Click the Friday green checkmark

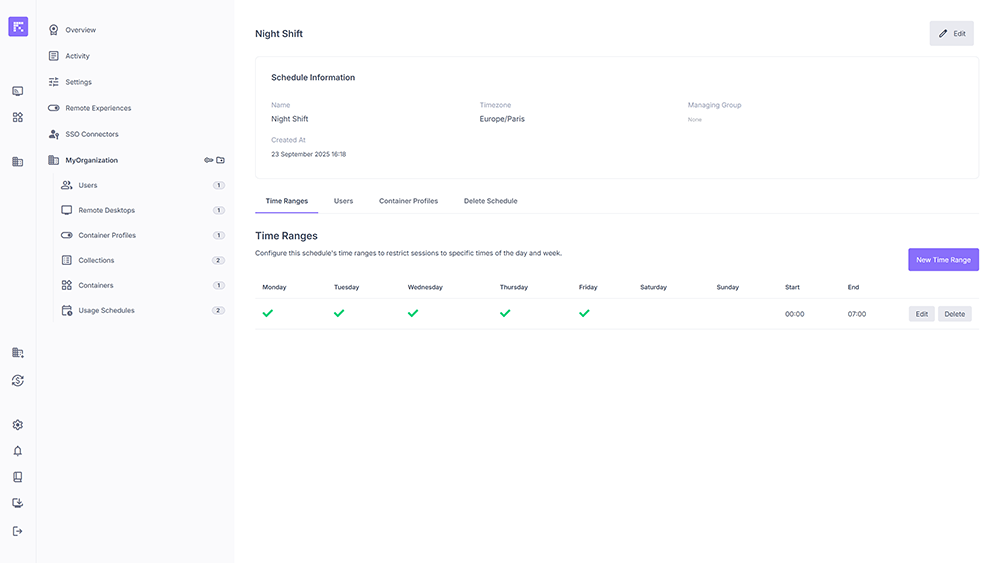pos(584,313)
